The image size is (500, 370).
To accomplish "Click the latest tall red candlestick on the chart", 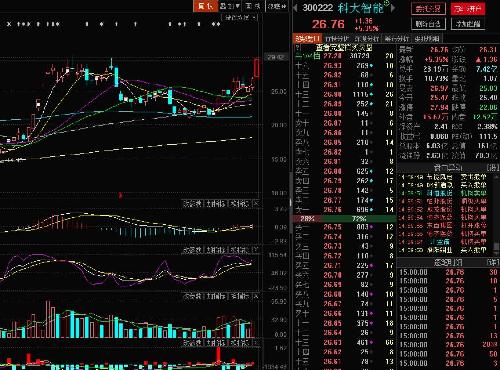I will (x=257, y=68).
